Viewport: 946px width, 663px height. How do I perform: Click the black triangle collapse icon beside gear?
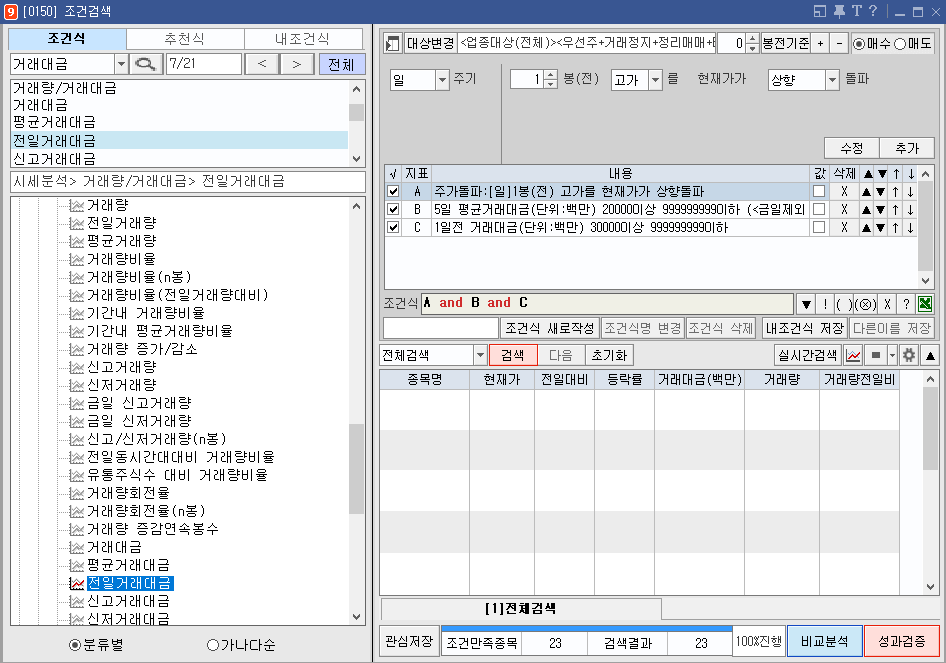click(x=930, y=355)
